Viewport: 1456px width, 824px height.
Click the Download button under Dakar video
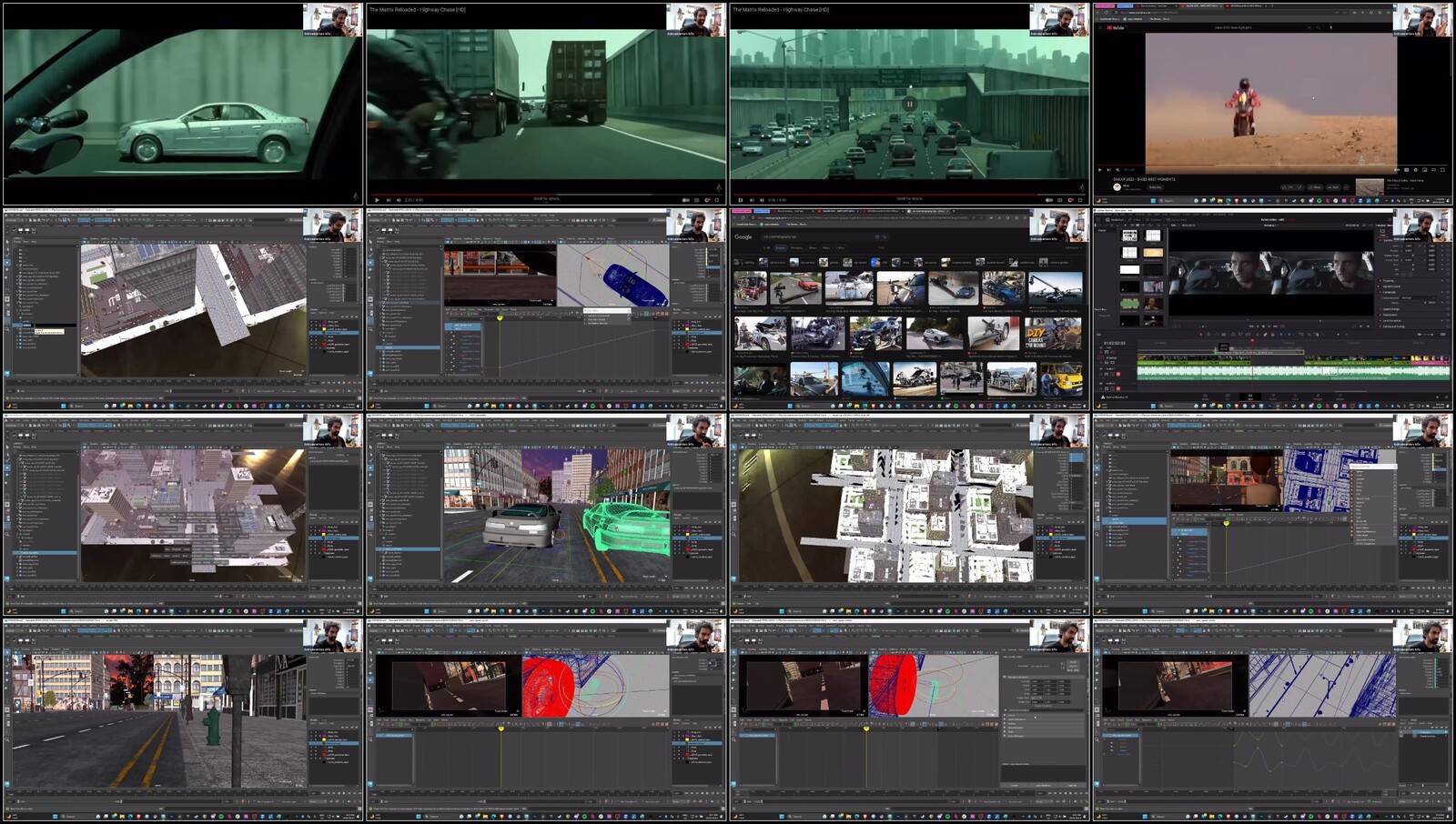1333,187
